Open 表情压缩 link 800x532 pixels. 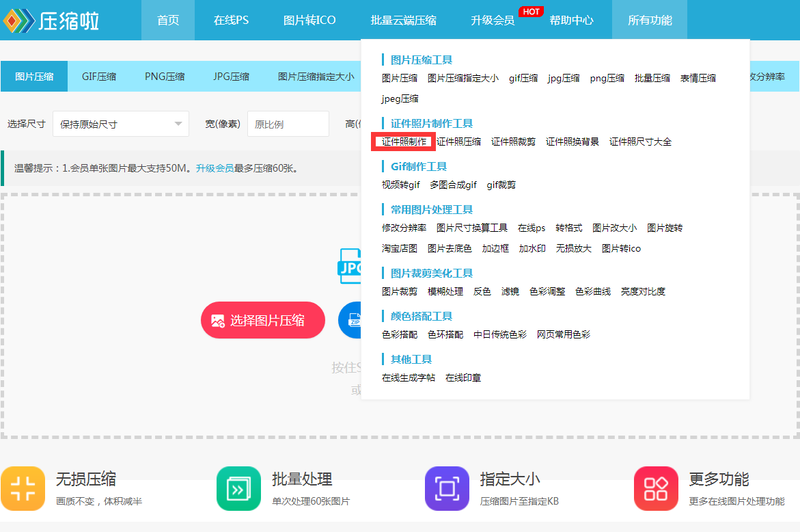[698, 78]
